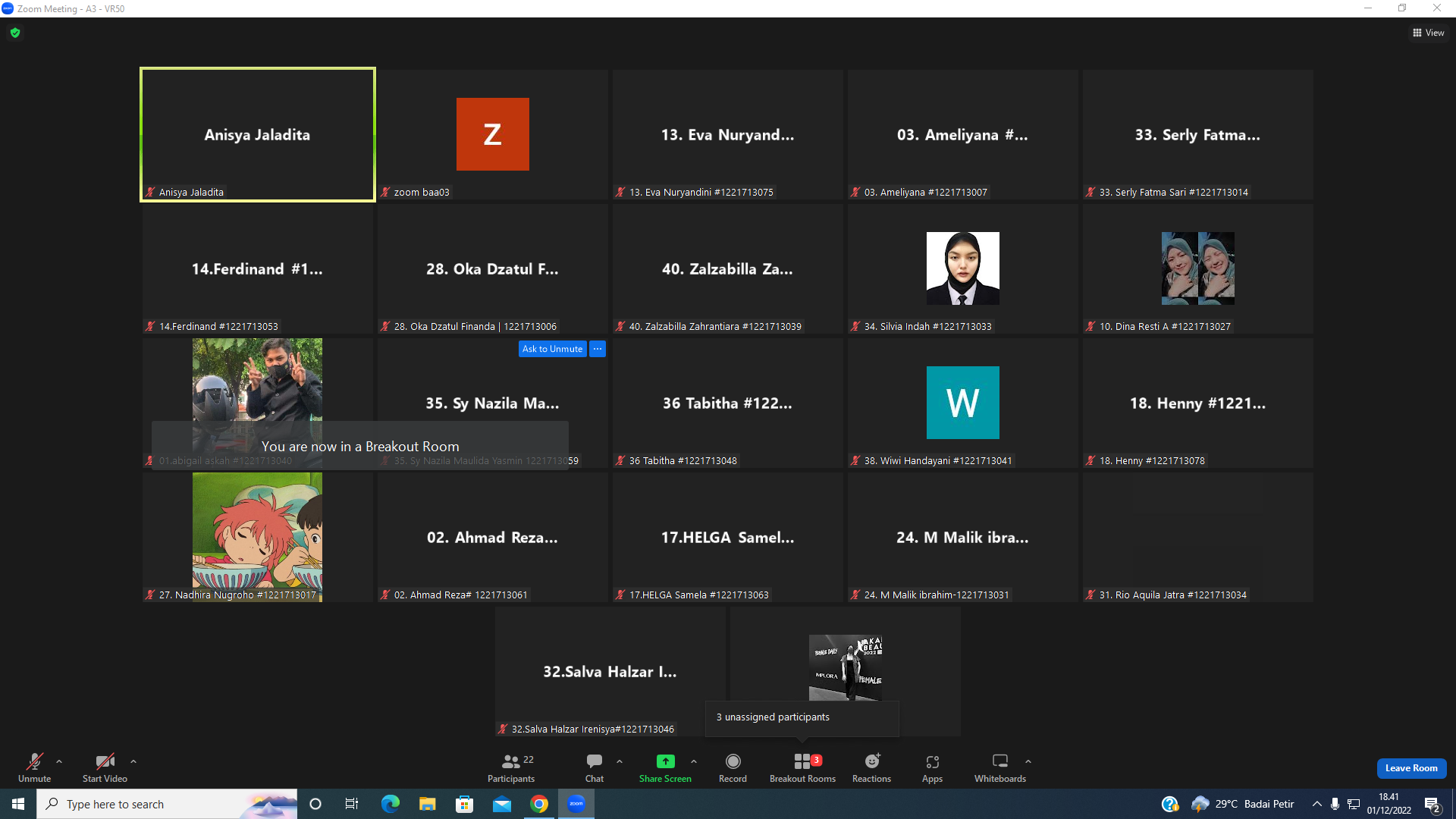Click the Zoom logo in title bar

[x=8, y=8]
